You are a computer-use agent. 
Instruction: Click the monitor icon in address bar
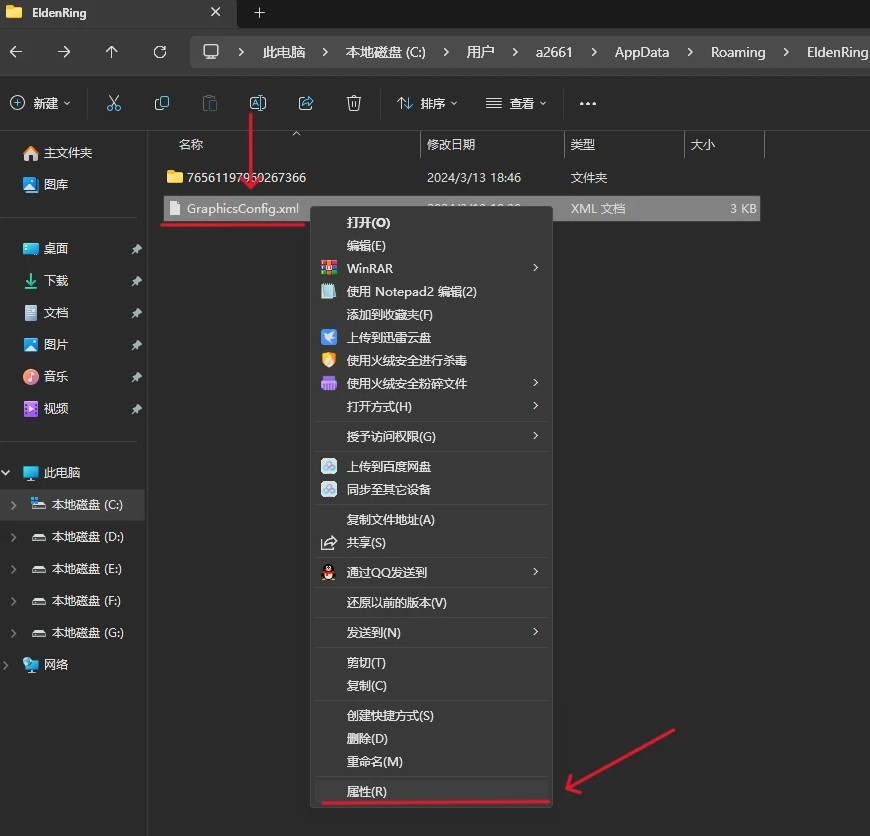[x=211, y=52]
